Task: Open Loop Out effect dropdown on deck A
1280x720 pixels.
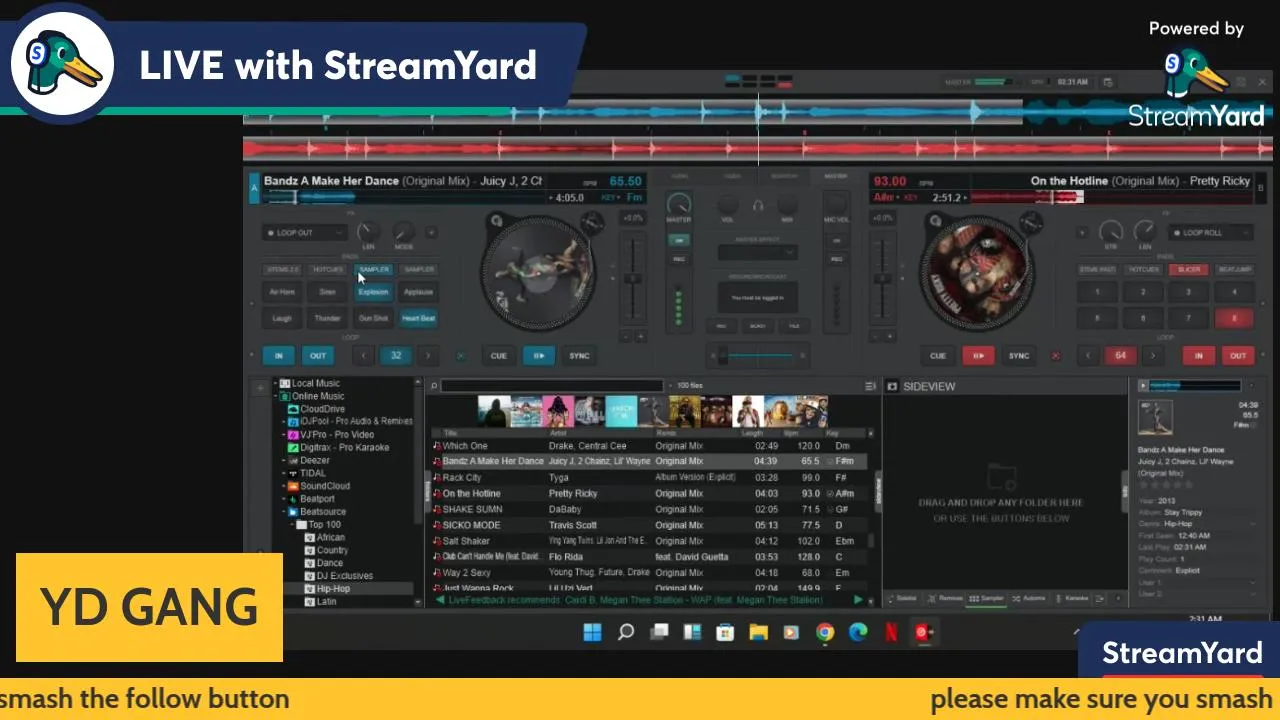Action: pyautogui.click(x=304, y=232)
